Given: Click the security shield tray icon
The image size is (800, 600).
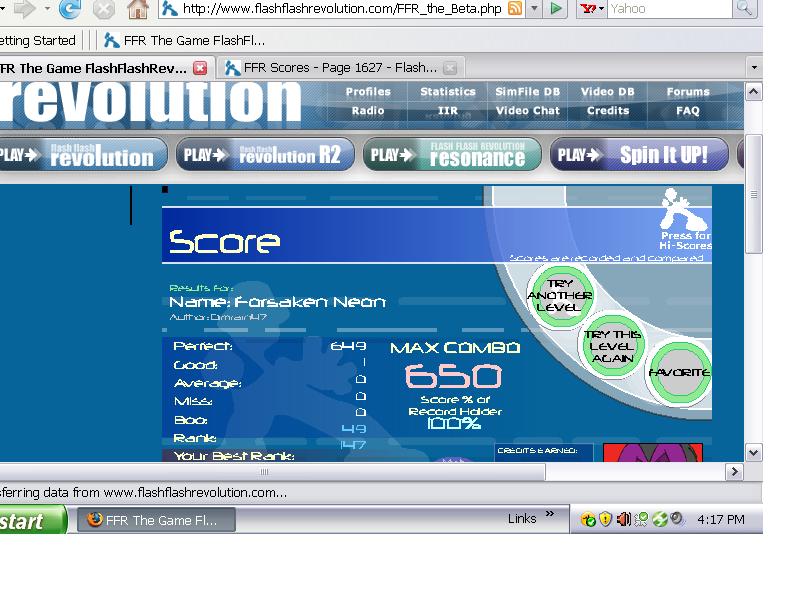Looking at the screenshot, I should click(x=605, y=519).
